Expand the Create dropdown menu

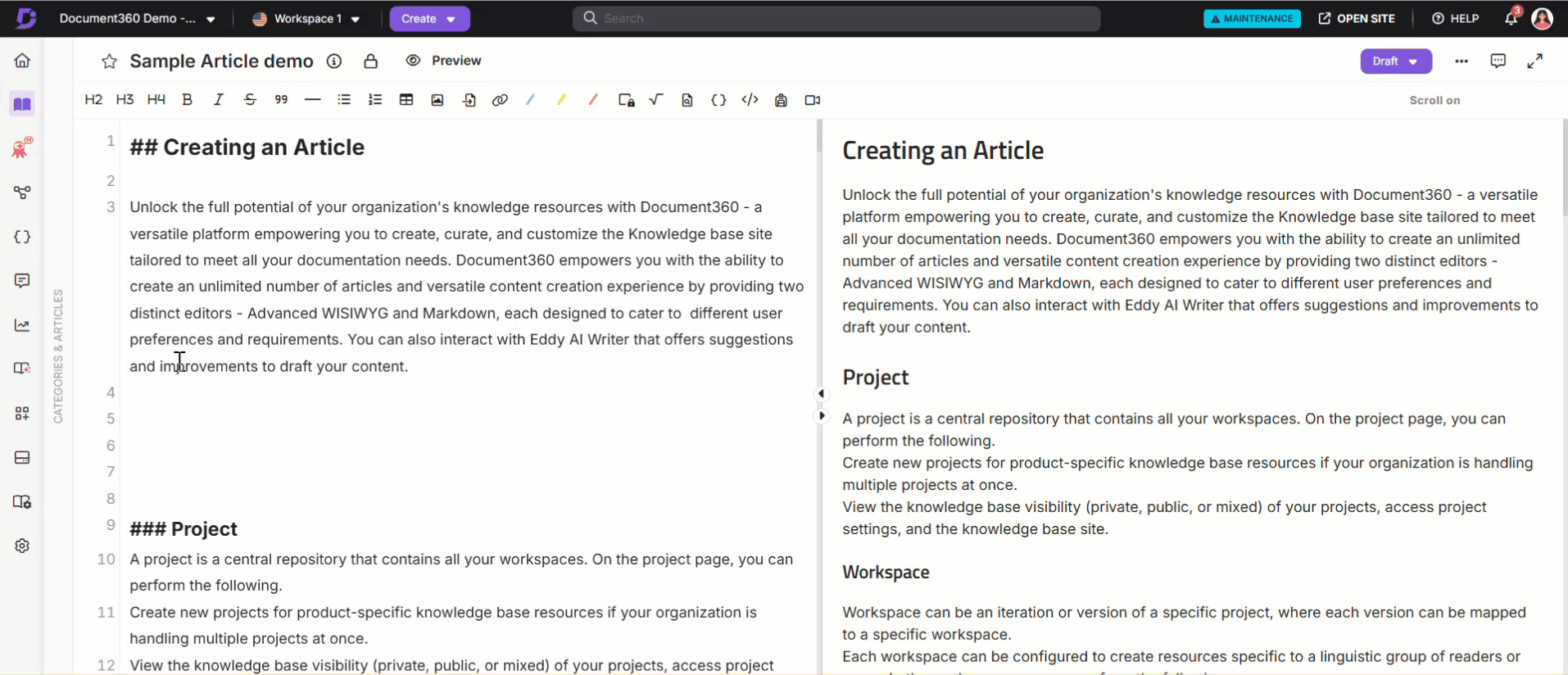click(428, 19)
